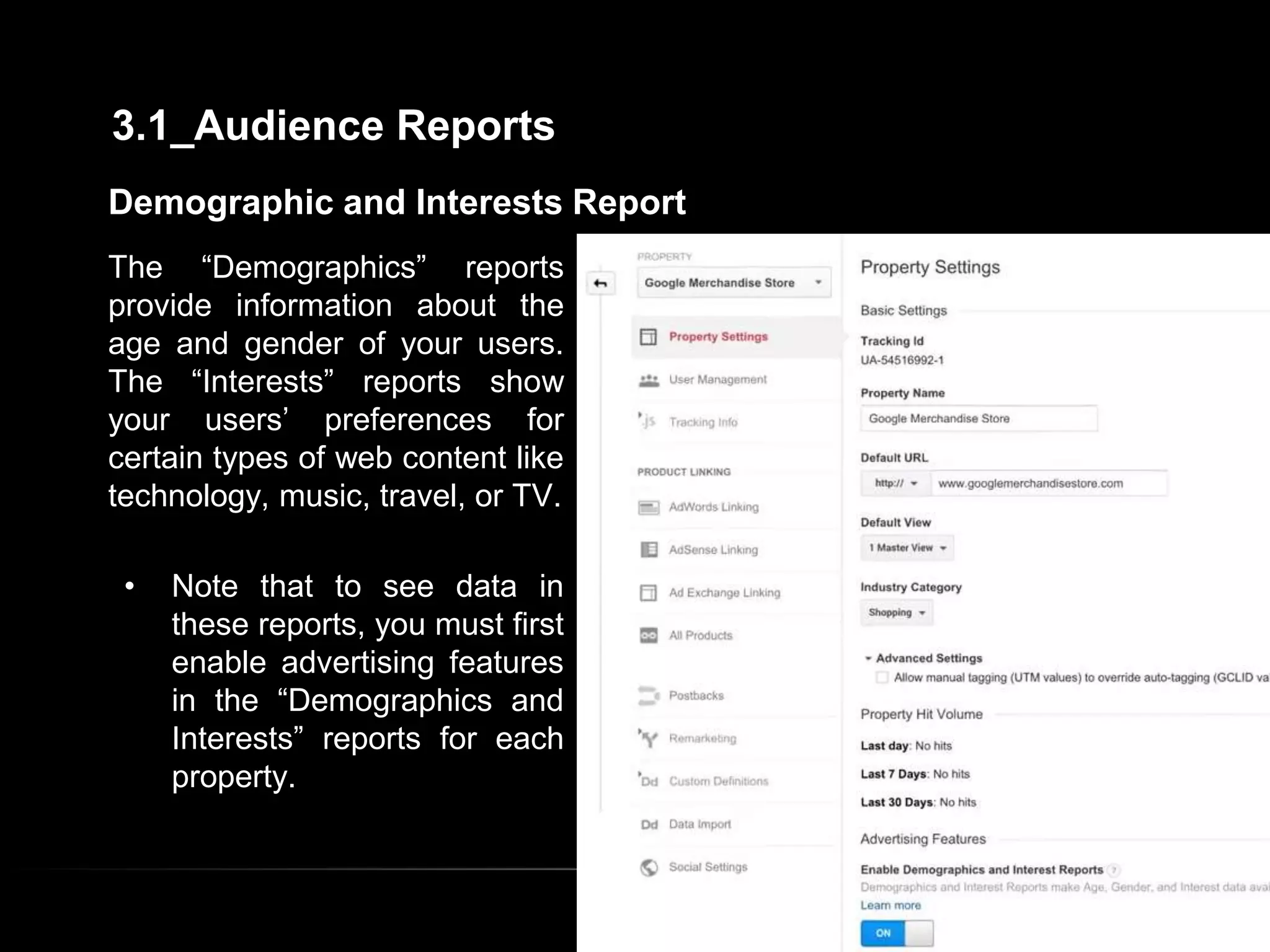
Task: Select Tracking Info menu item
Action: click(735, 422)
